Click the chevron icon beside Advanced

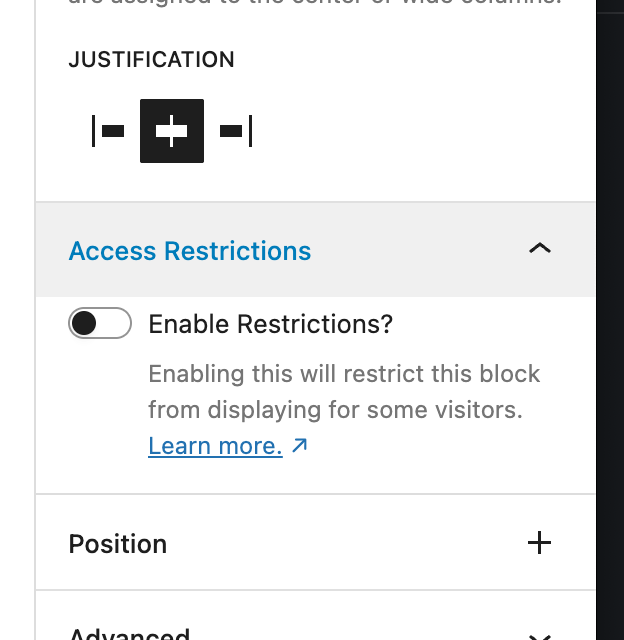coord(540,637)
